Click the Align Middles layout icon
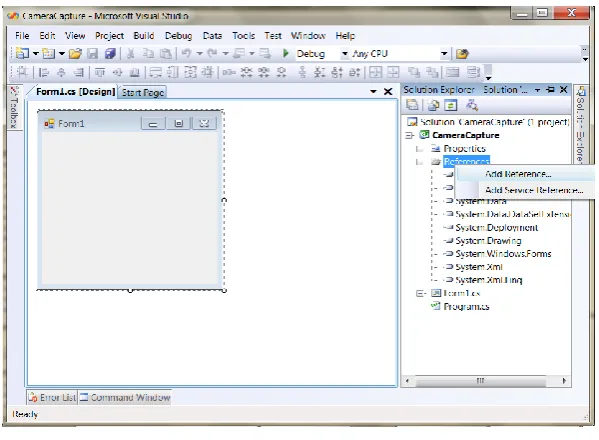599x440 pixels. point(117,72)
